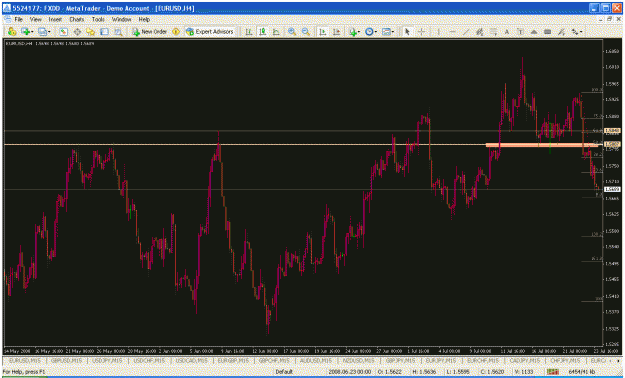Toggle the Market Watch window icon
This screenshot has height=378, width=625.
pos(64,32)
